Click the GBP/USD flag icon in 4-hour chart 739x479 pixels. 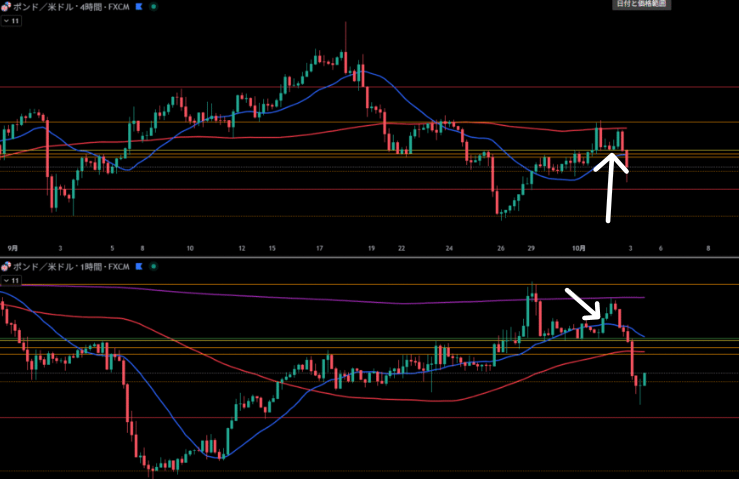pyautogui.click(x=6, y=6)
